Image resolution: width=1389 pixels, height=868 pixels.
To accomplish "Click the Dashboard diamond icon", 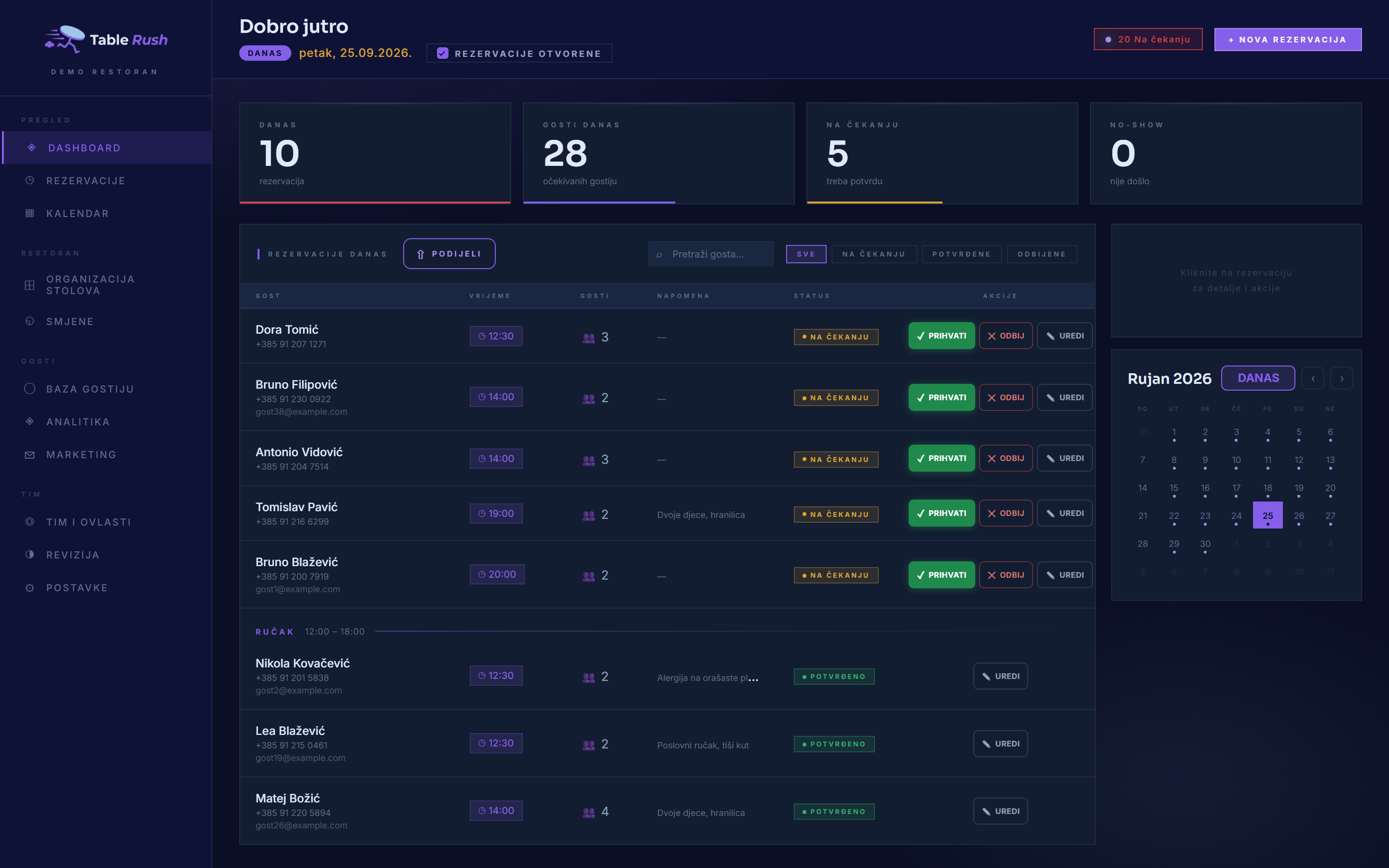I will point(31,148).
